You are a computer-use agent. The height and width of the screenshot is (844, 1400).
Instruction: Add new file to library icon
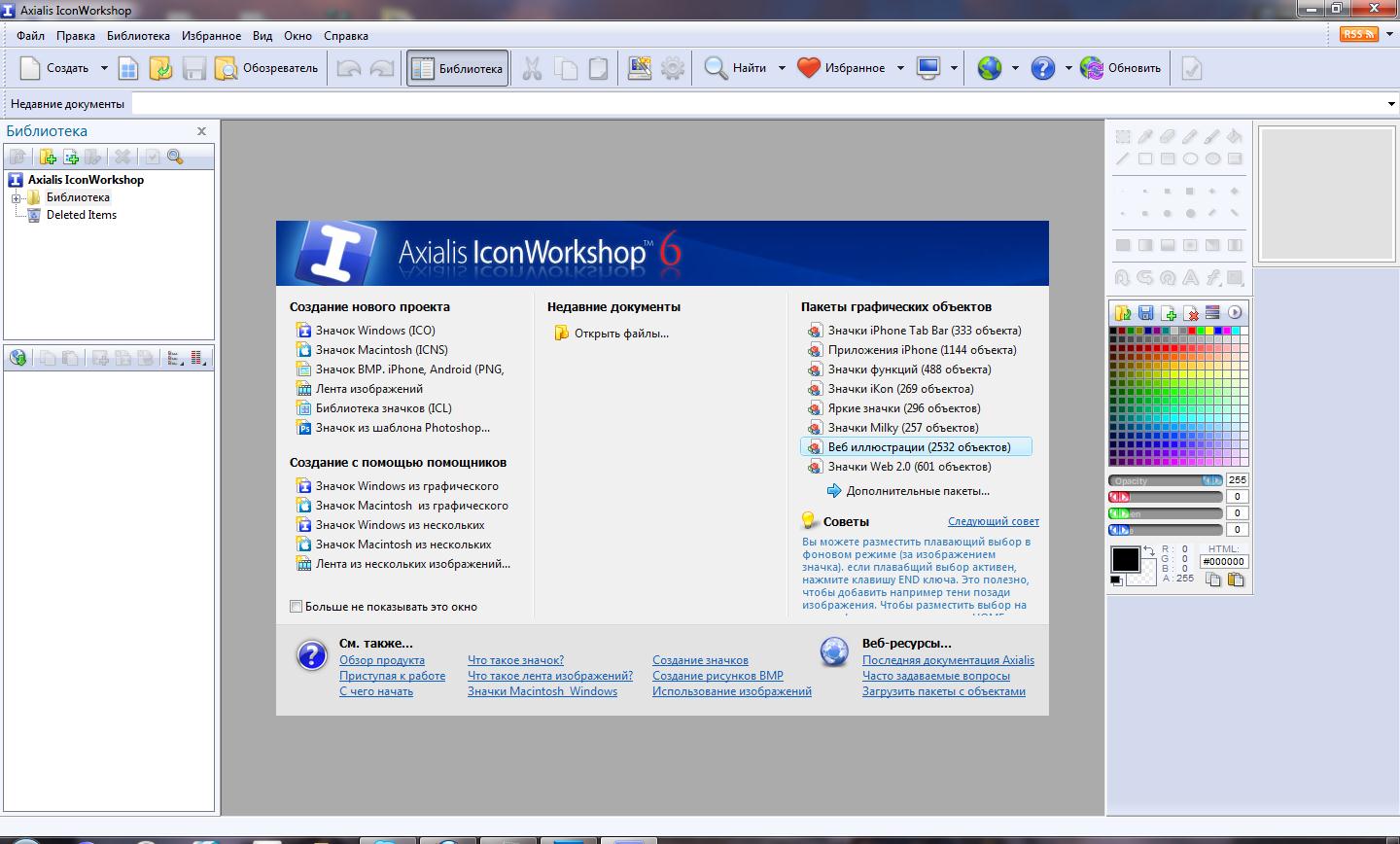(x=70, y=157)
